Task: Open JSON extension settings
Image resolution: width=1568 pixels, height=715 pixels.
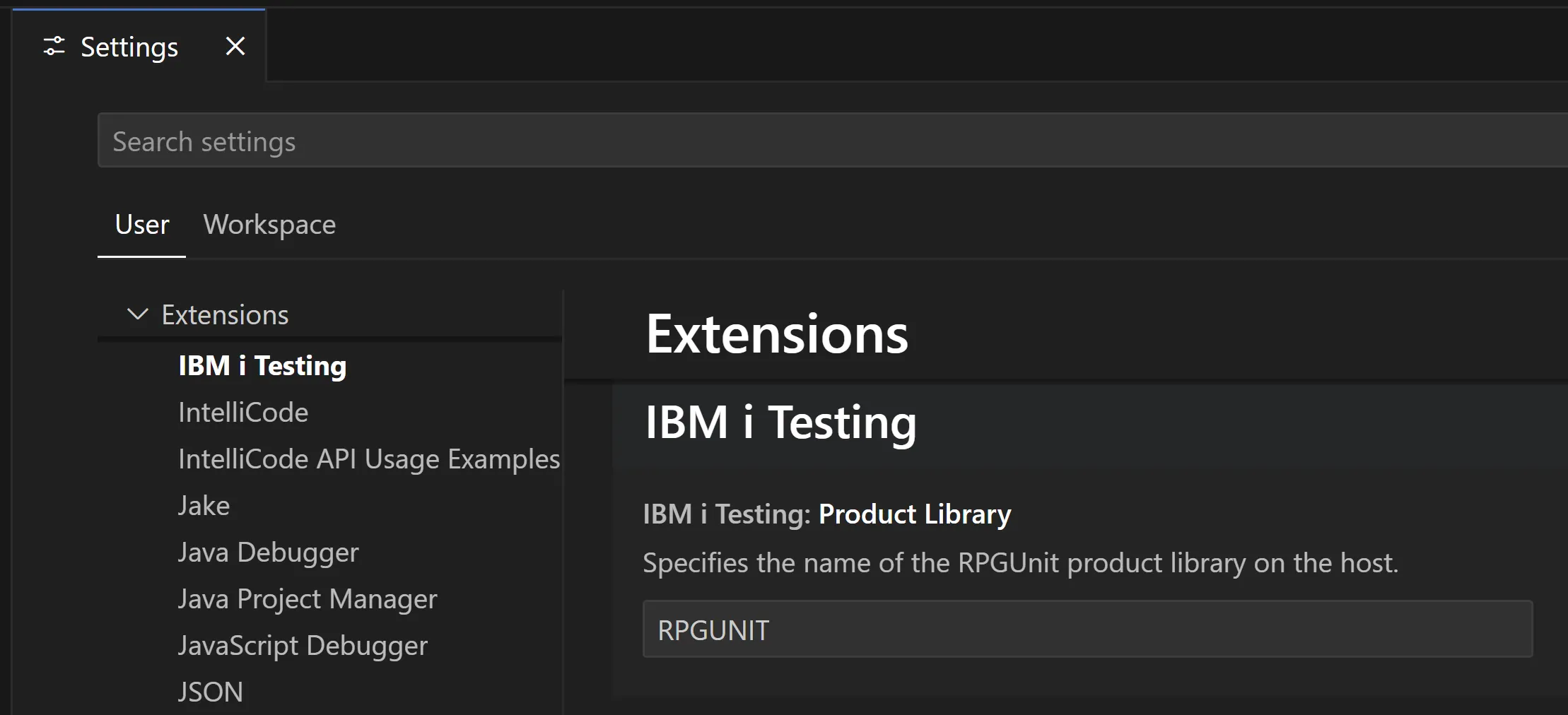Action: [x=211, y=692]
